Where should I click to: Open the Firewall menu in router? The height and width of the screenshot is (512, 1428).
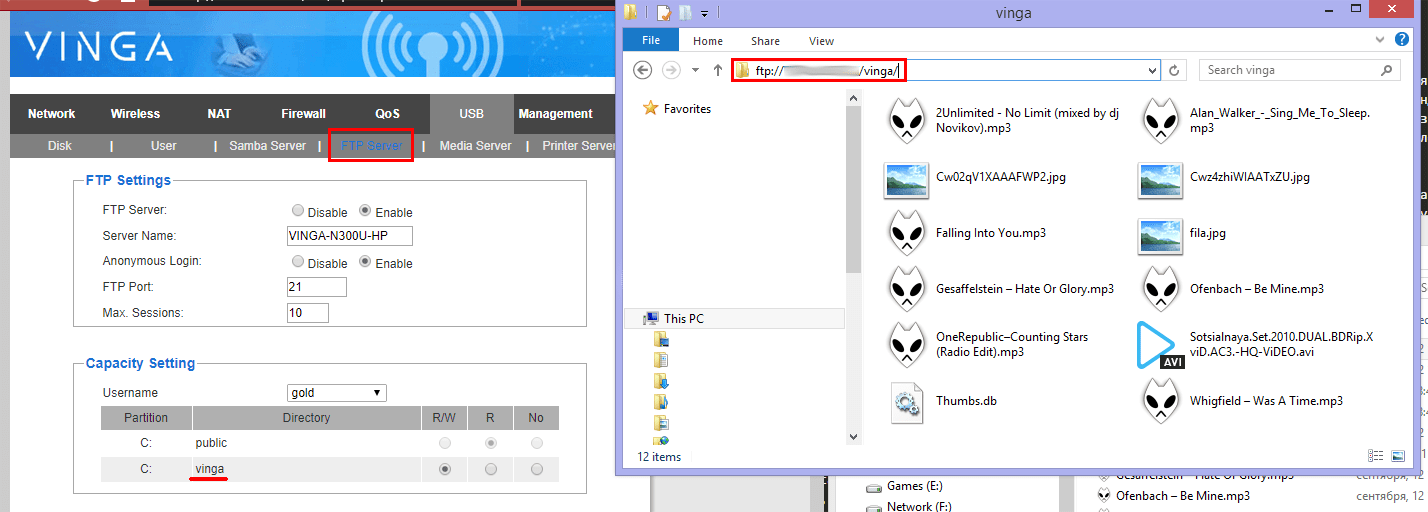[303, 114]
